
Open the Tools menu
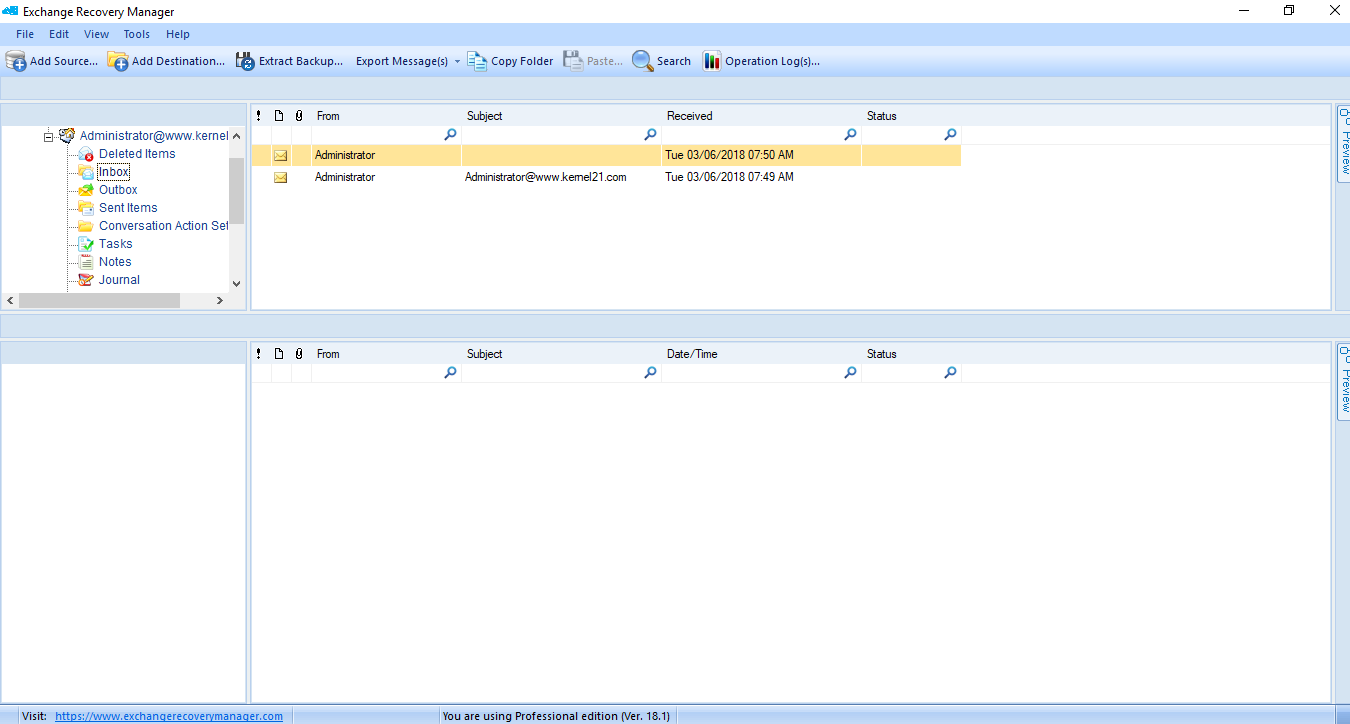[137, 34]
